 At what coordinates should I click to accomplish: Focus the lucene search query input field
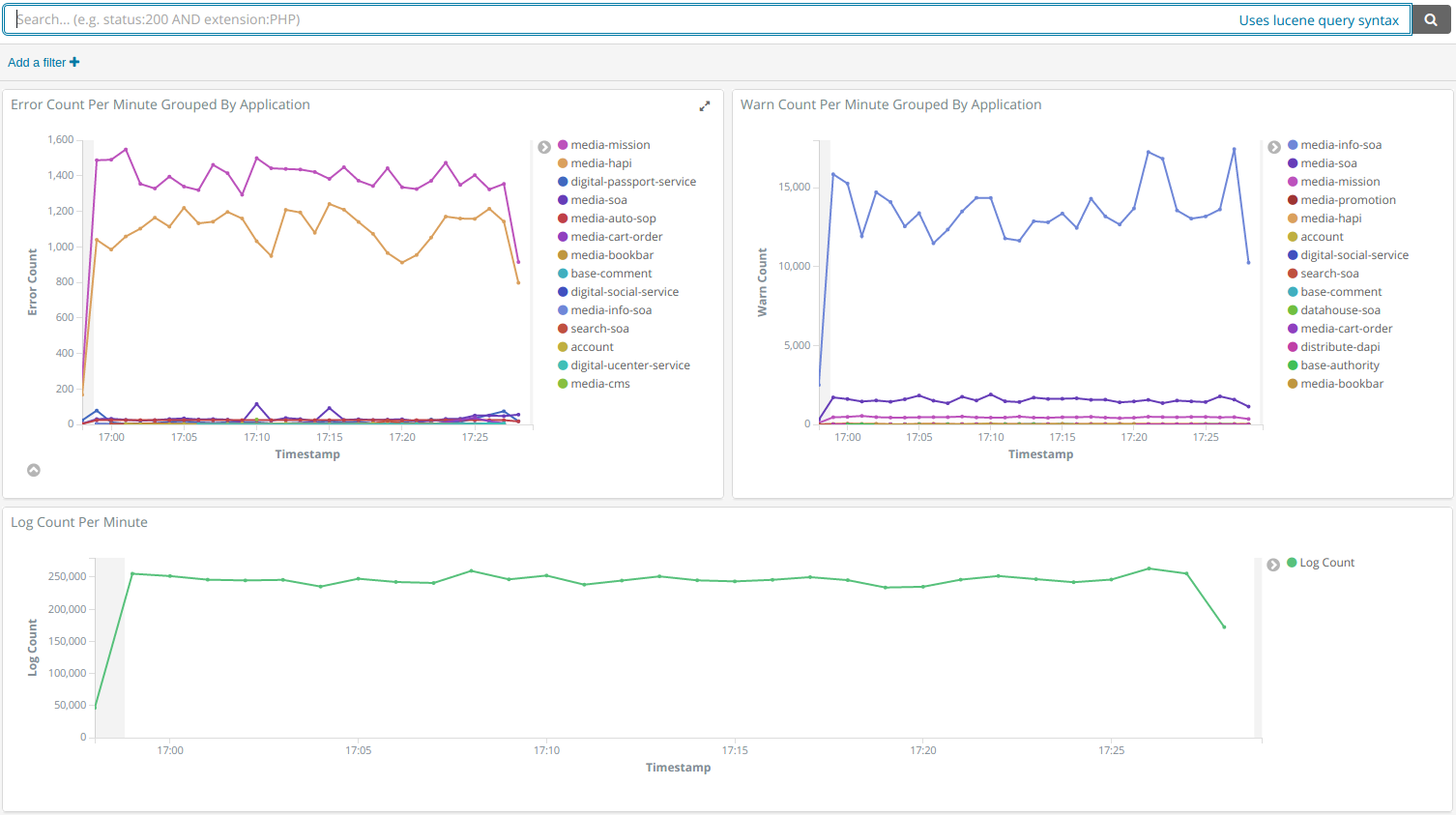click(619, 19)
